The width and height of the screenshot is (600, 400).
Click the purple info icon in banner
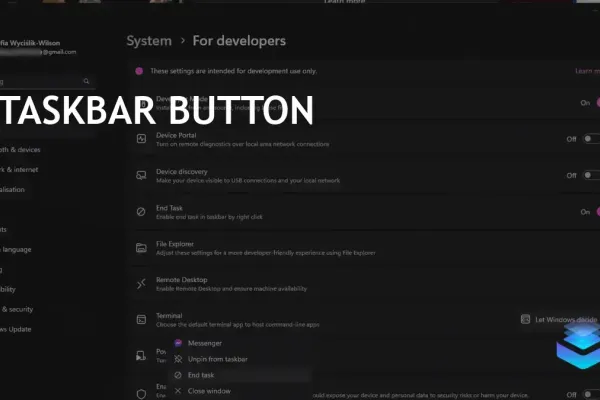click(x=139, y=71)
